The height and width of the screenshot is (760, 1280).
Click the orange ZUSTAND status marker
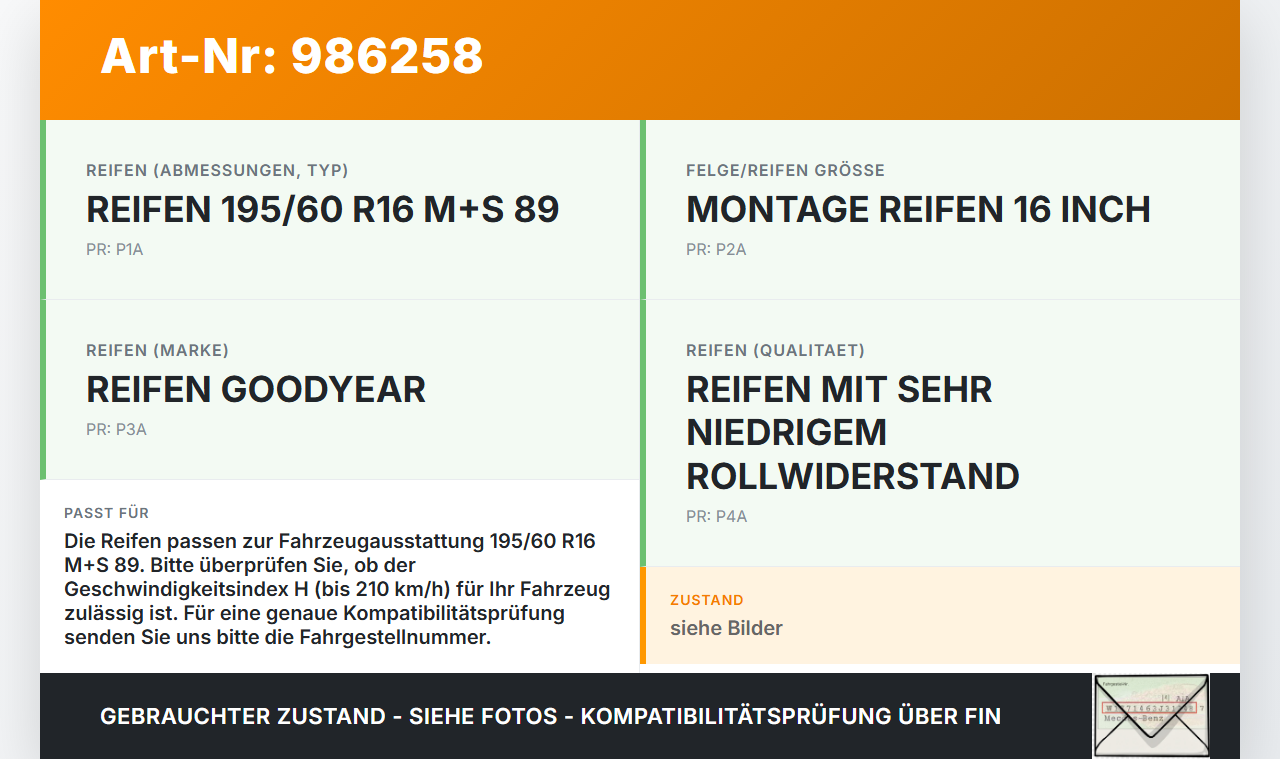point(707,600)
